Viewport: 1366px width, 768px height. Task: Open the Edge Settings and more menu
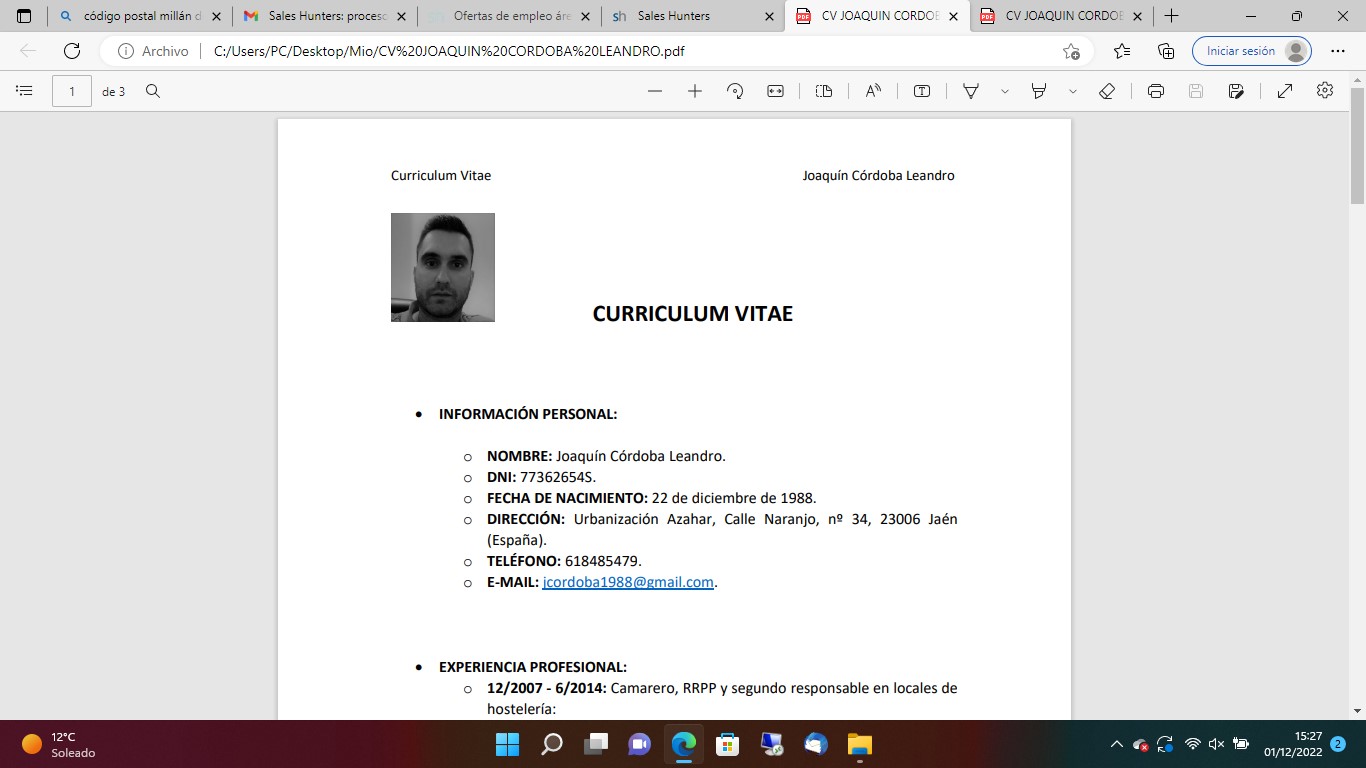click(x=1338, y=51)
